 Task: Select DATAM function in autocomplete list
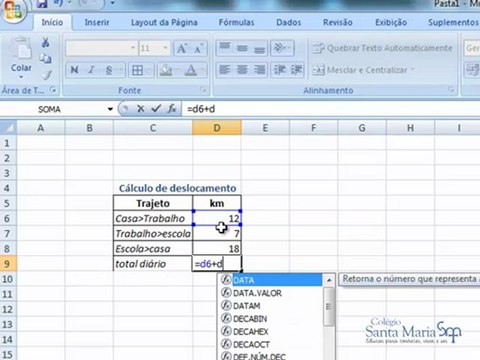tap(271, 306)
